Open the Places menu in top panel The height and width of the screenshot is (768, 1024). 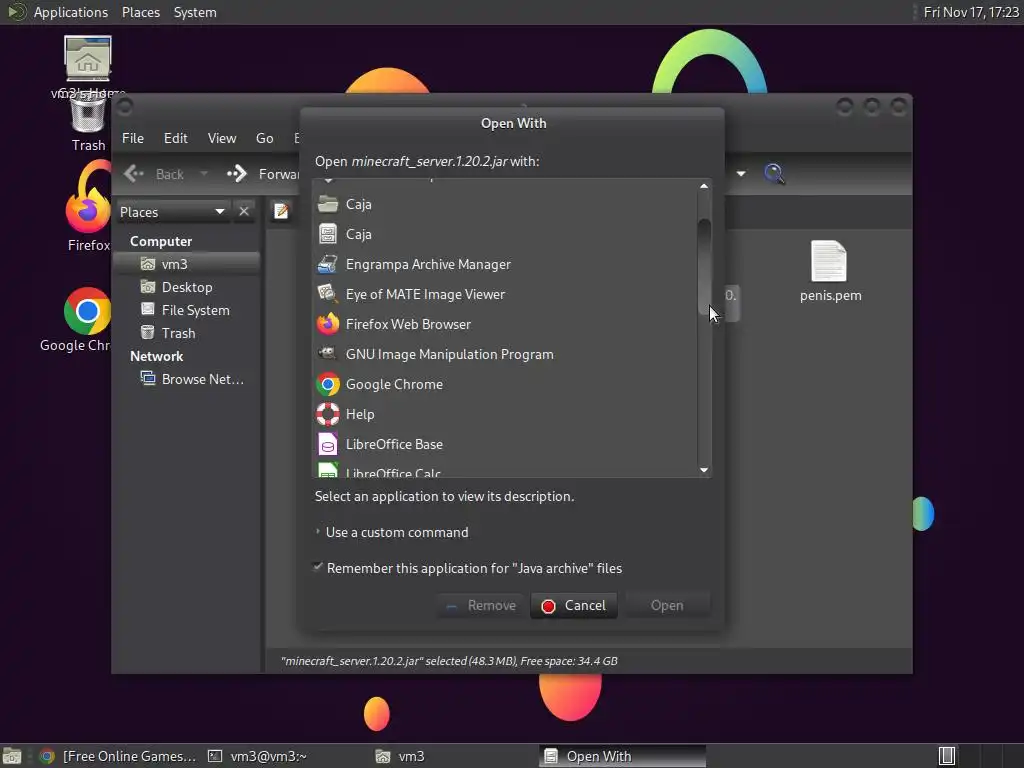(140, 12)
